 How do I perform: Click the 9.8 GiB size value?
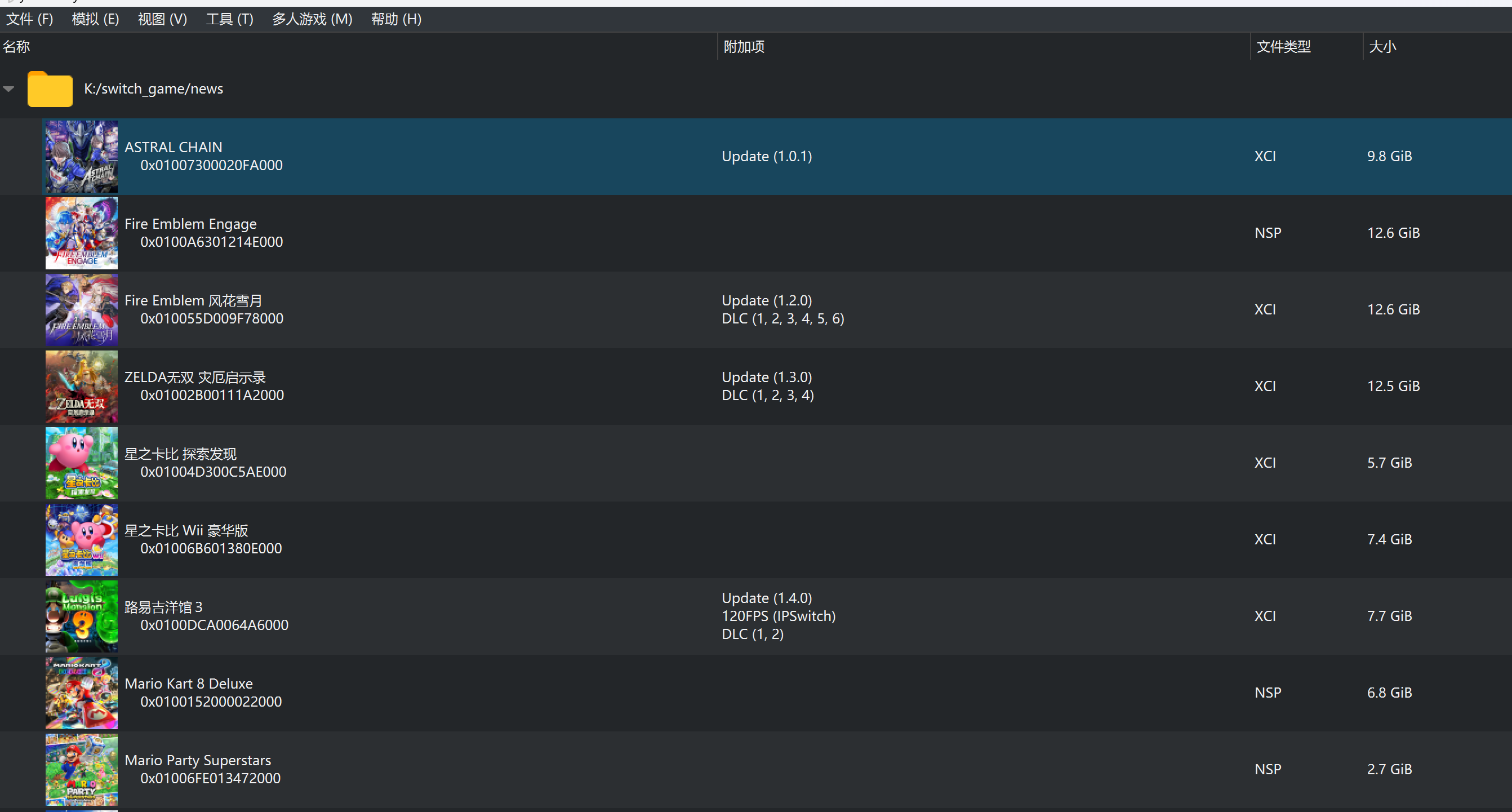click(1389, 156)
